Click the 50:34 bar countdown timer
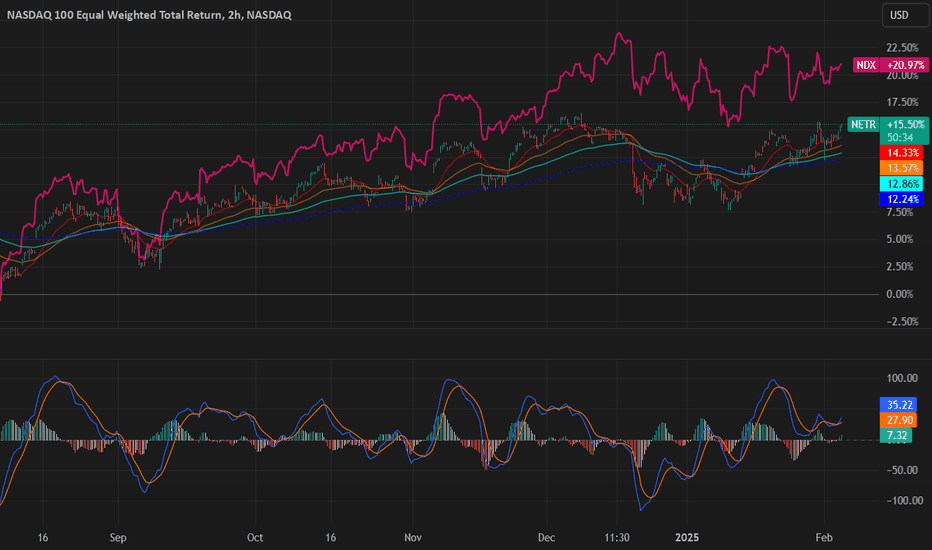The height and width of the screenshot is (550, 932). click(x=900, y=137)
